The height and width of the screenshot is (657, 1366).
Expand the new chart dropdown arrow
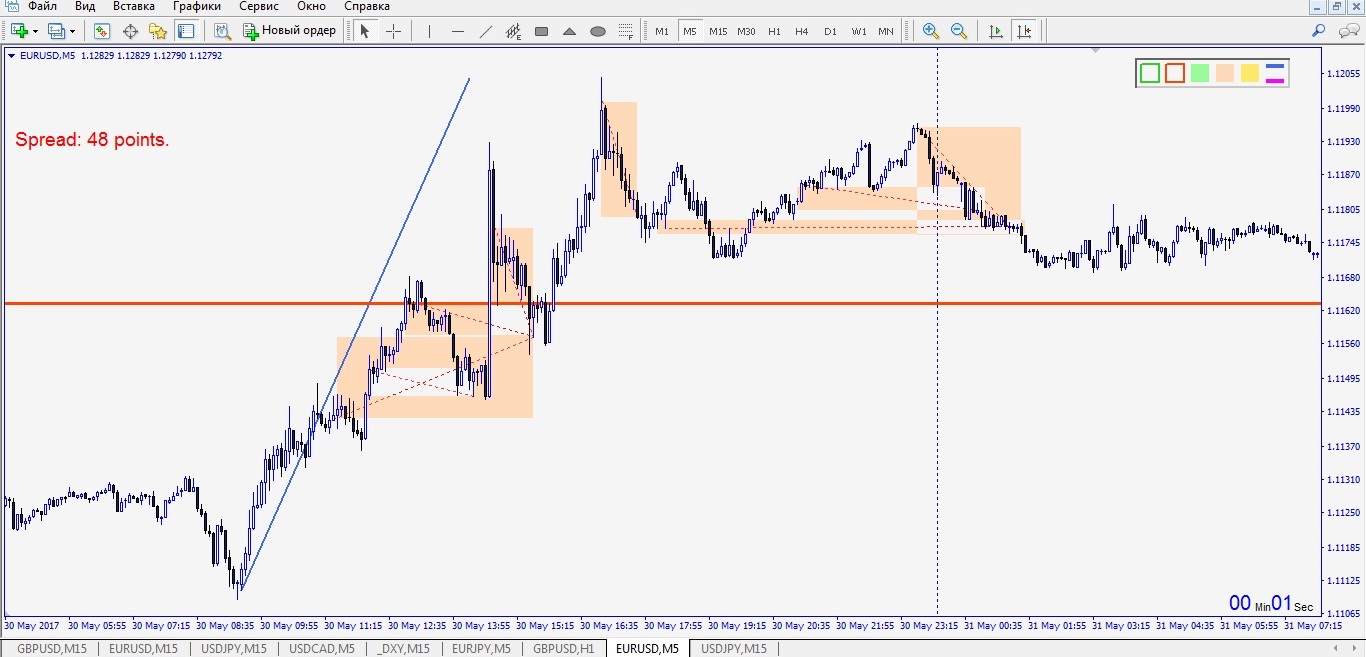tap(36, 31)
